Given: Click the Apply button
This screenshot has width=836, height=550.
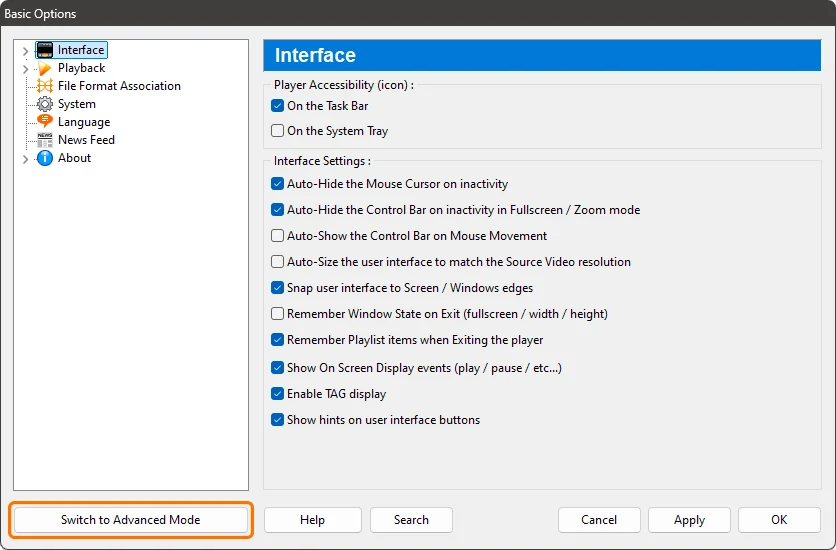Looking at the screenshot, I should click(x=689, y=520).
